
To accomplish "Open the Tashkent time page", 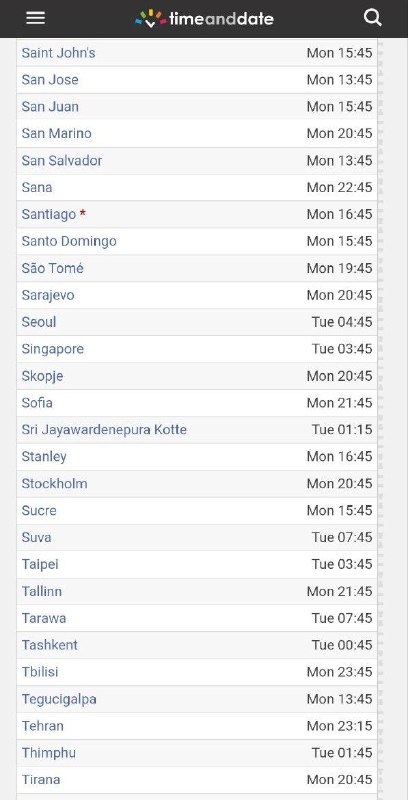I will 49,645.
